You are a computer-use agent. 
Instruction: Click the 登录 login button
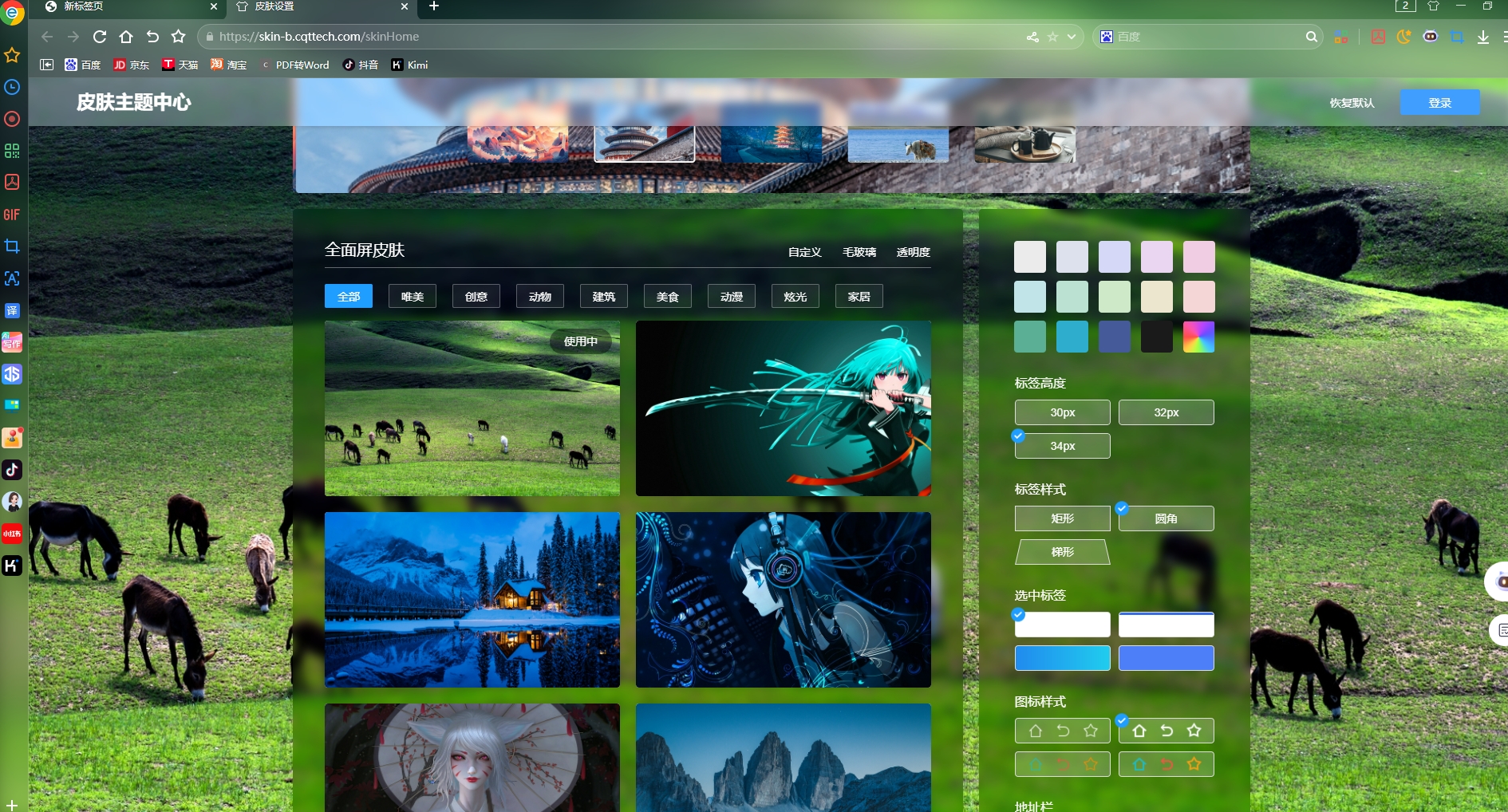(x=1439, y=103)
